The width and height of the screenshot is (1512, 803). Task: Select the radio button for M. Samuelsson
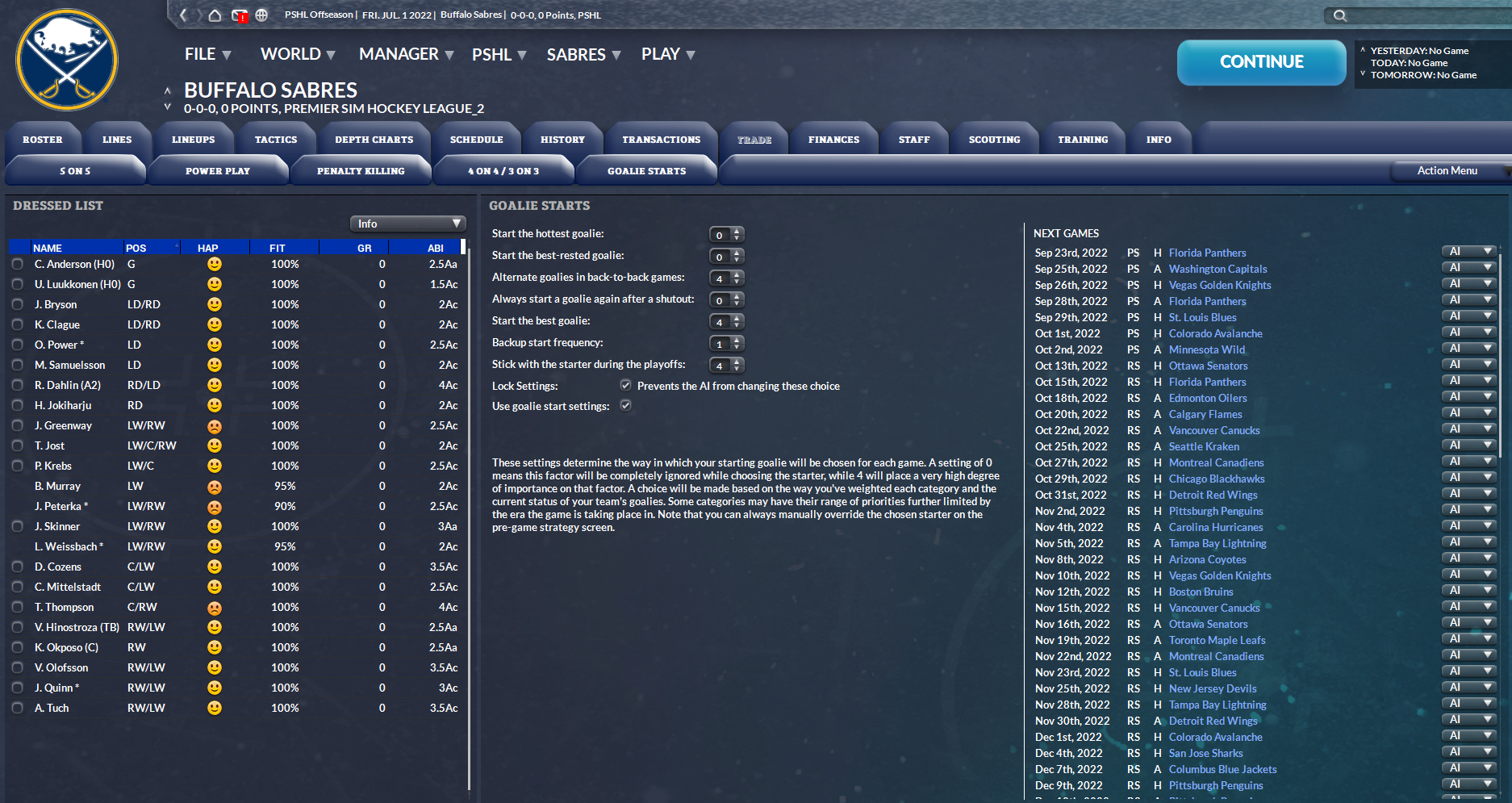pos(18,365)
